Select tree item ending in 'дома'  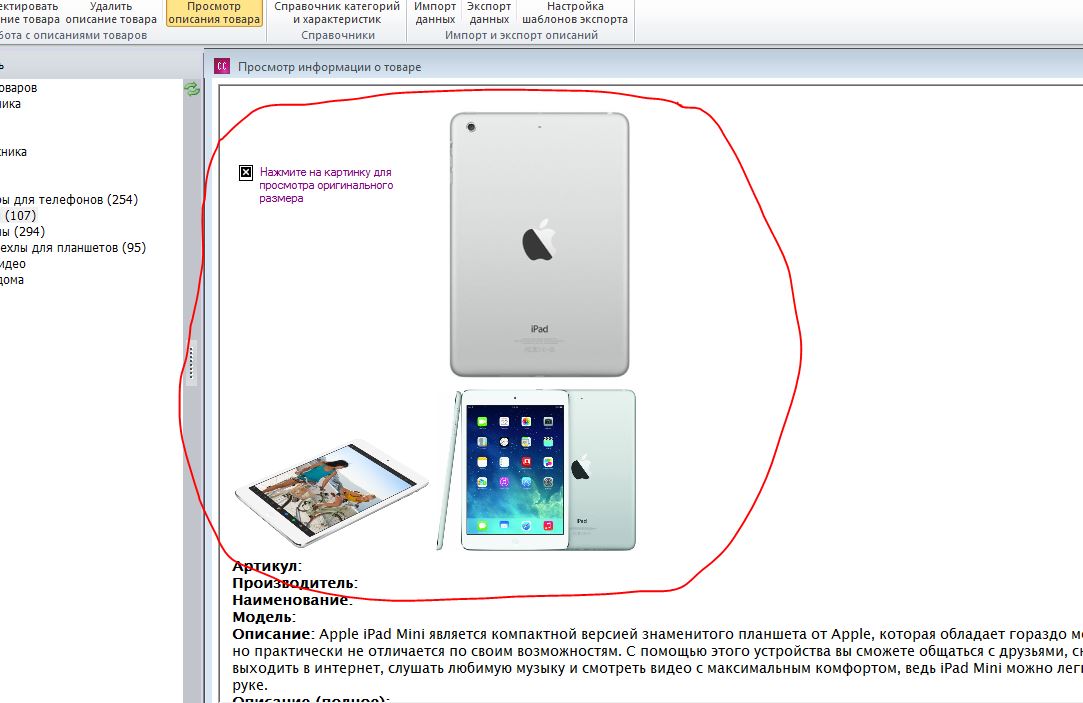(x=12, y=280)
